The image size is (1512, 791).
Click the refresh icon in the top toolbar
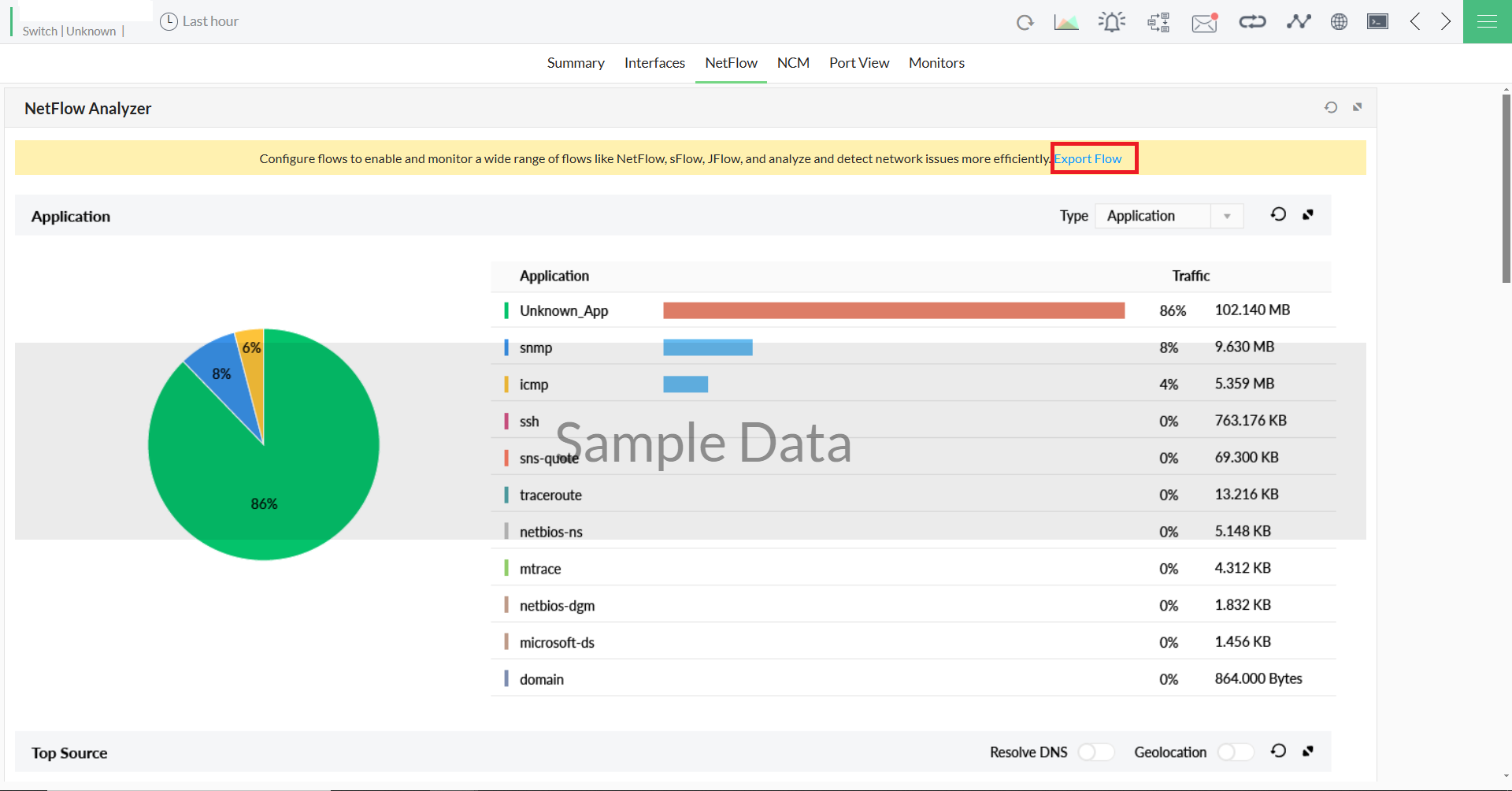(x=1025, y=21)
